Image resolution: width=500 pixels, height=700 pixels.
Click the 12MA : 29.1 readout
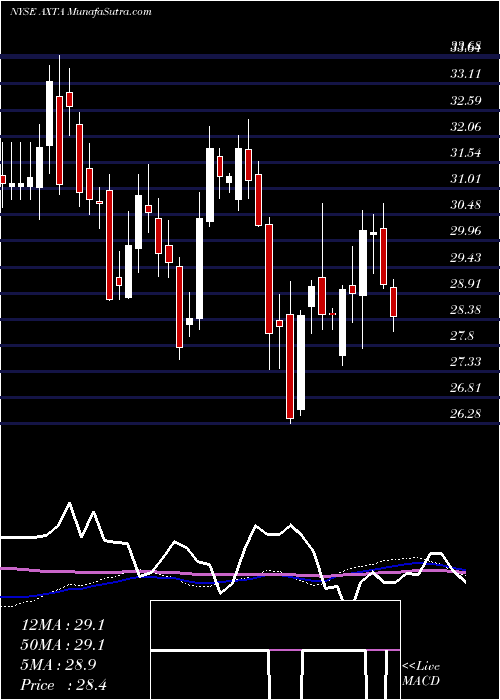pos(63,625)
